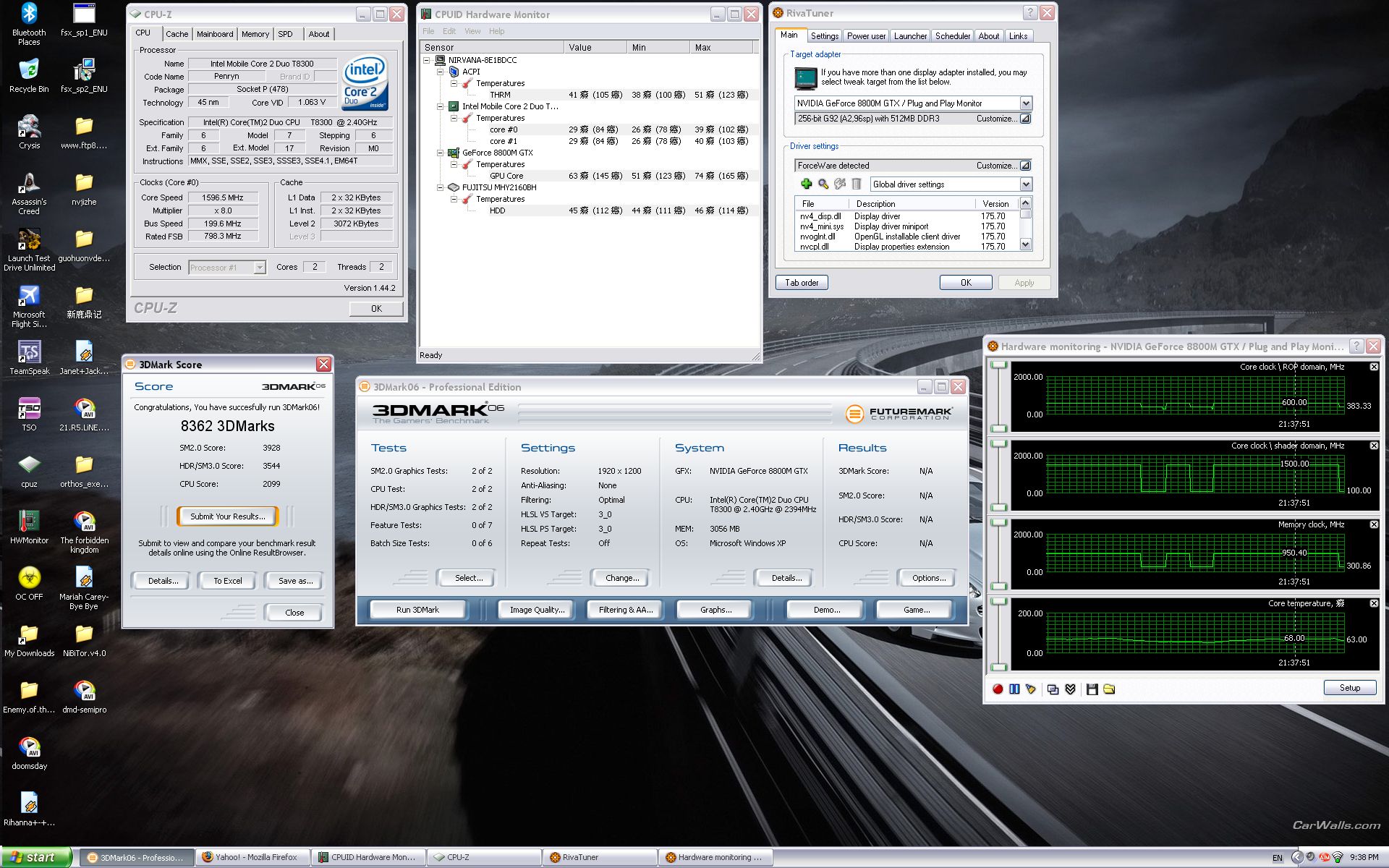The image size is (1389, 868).
Task: Click the upper range handle of the Core temperature graph
Action: tap(999, 602)
